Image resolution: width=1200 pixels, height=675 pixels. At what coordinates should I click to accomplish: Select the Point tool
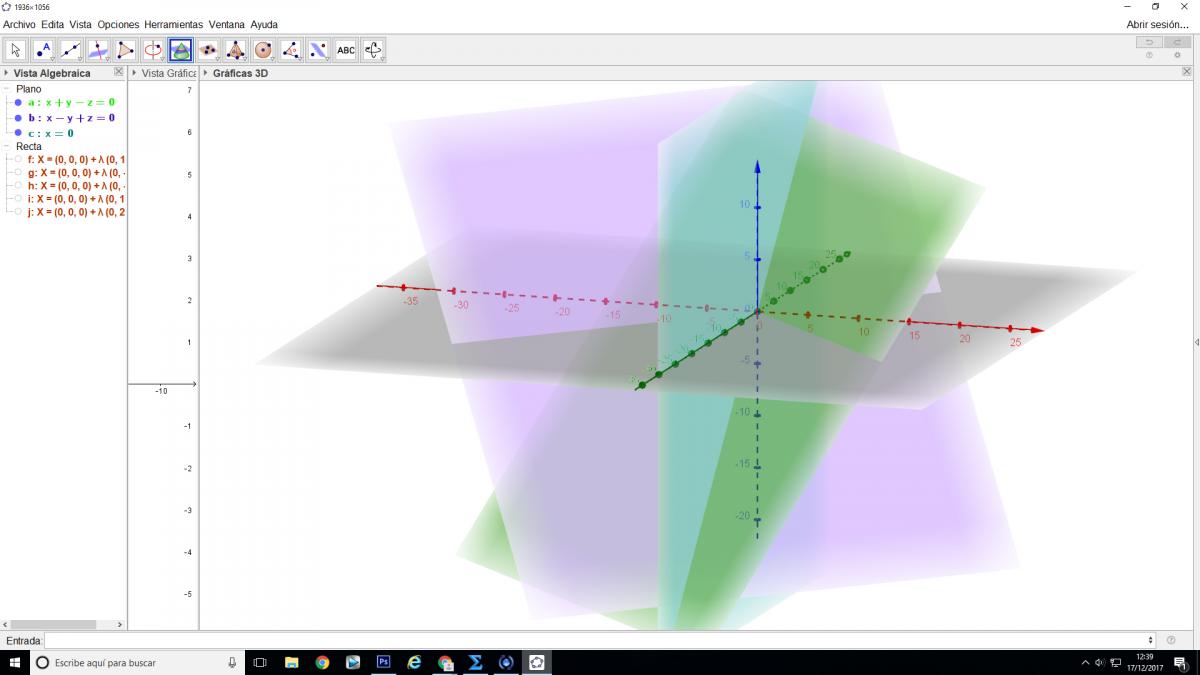pos(43,50)
